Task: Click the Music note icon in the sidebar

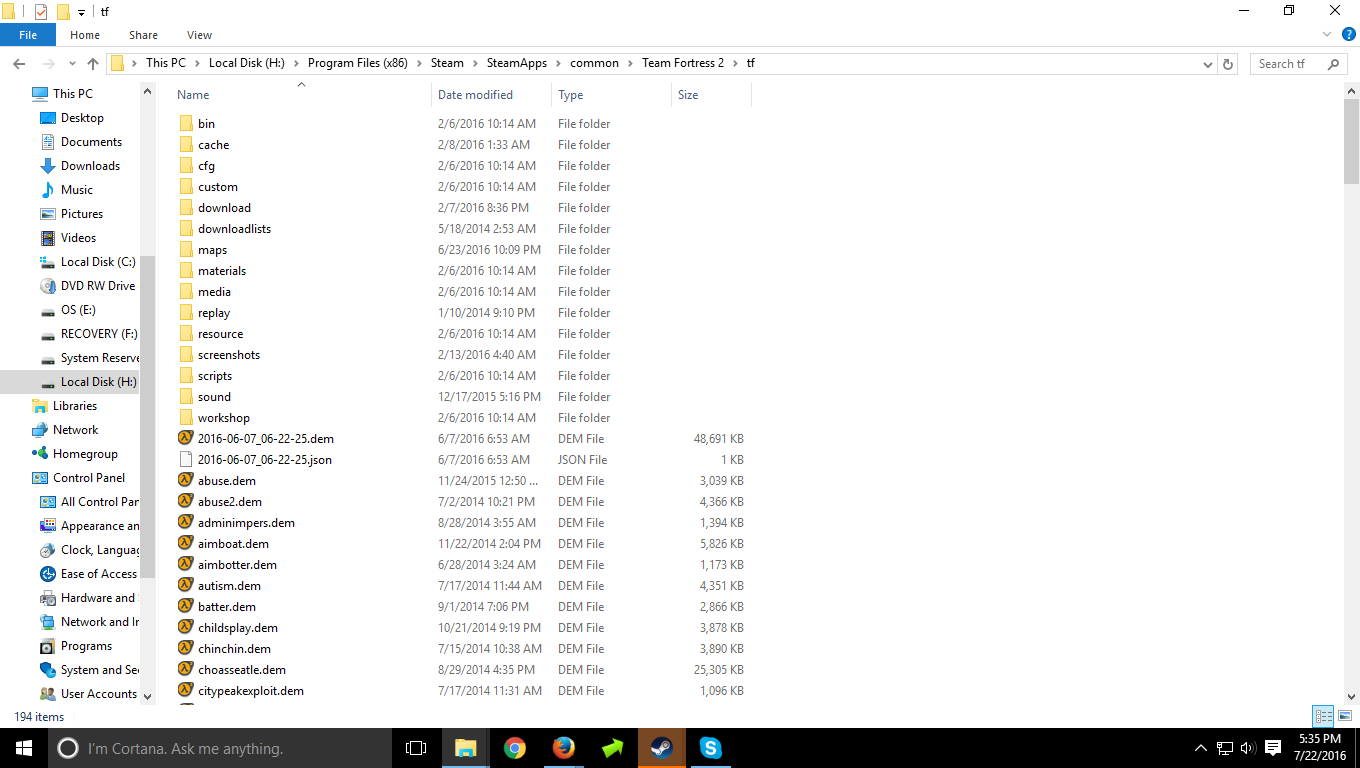Action: 47,189
